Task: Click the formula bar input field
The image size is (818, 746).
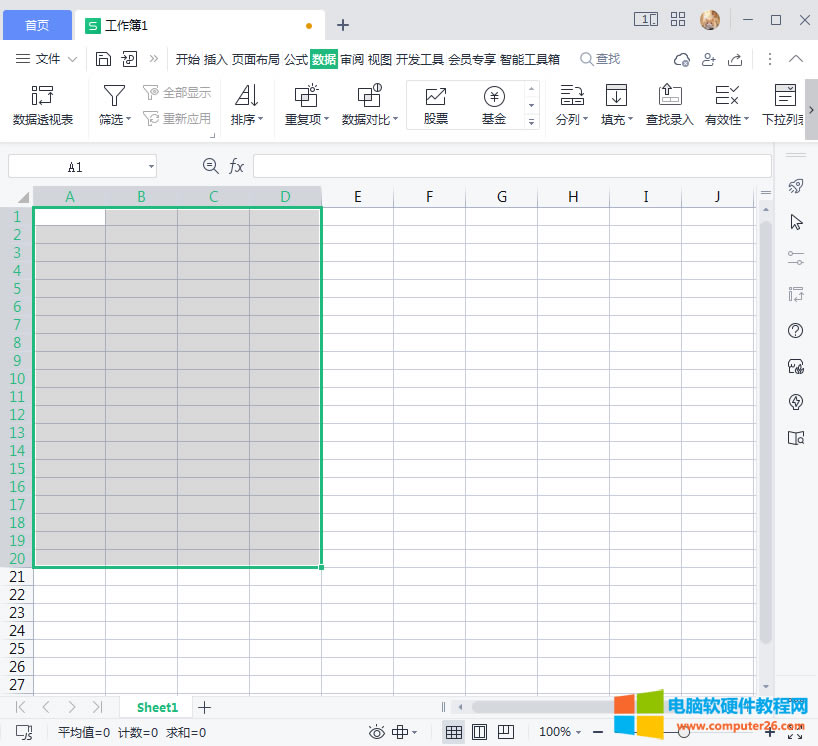Action: click(x=511, y=166)
